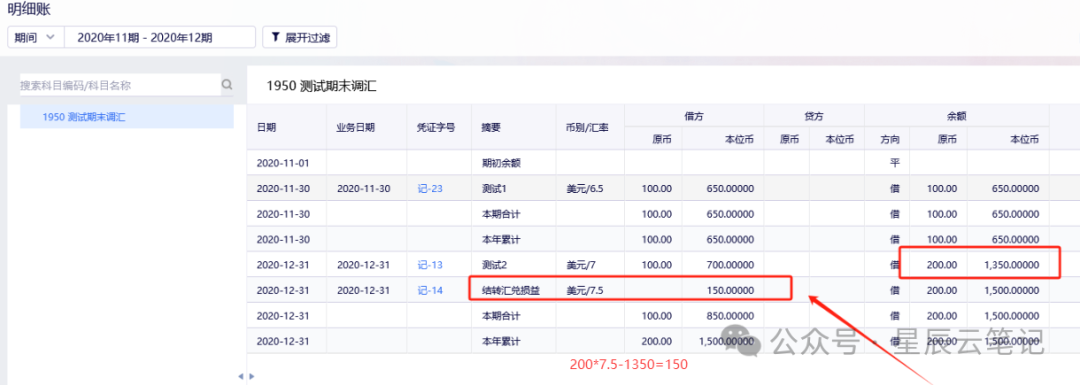Click the 1,350.00000 balance cell
Viewport: 1080px width, 385px height.
point(1008,264)
